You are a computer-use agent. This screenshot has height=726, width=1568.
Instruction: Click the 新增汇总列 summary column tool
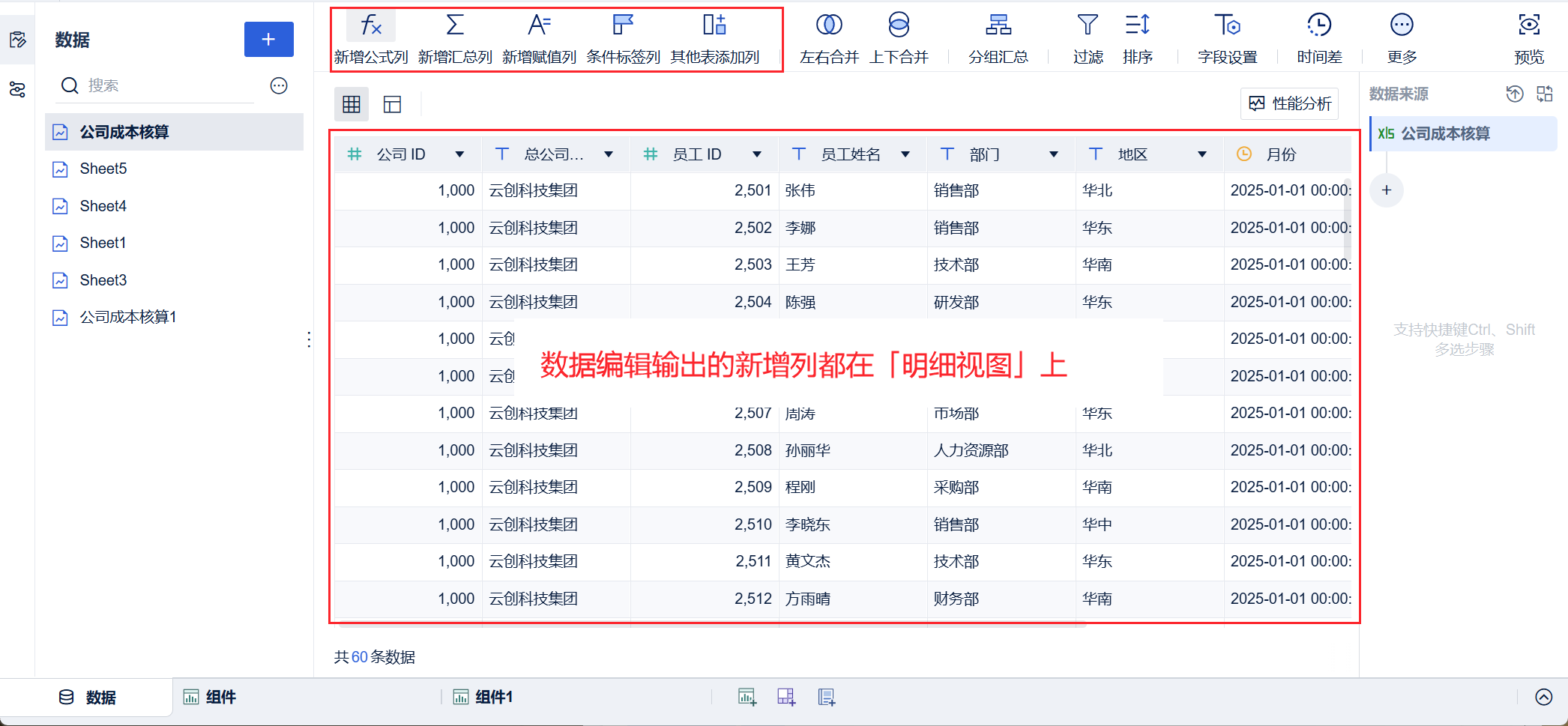coord(455,39)
